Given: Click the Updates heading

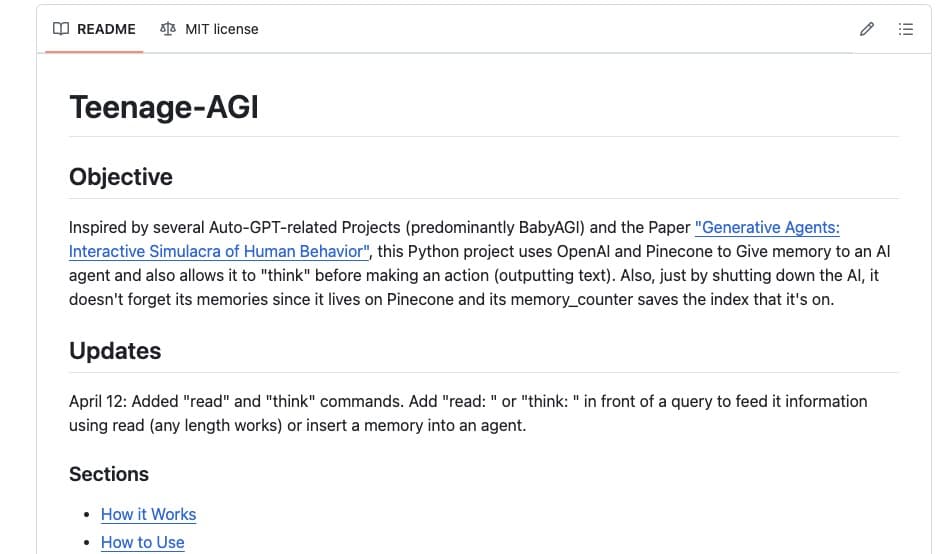Looking at the screenshot, I should click(x=115, y=351).
